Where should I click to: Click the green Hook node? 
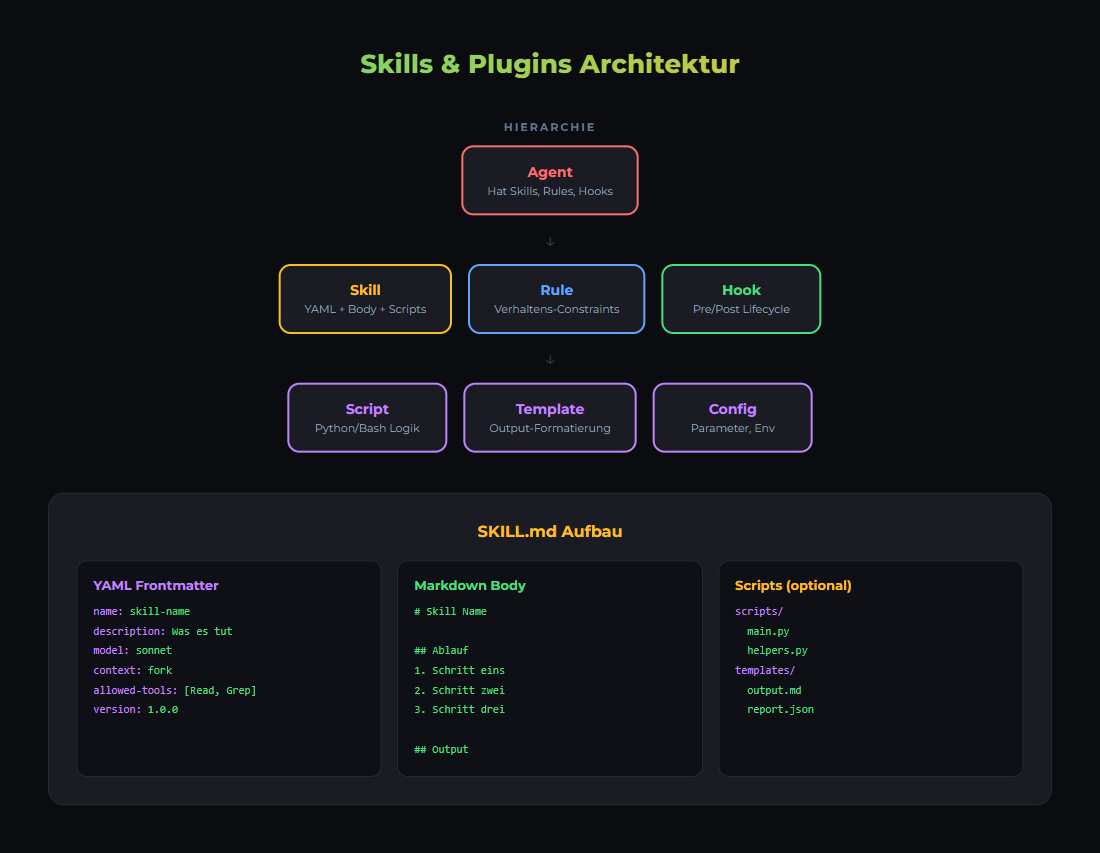coord(741,299)
